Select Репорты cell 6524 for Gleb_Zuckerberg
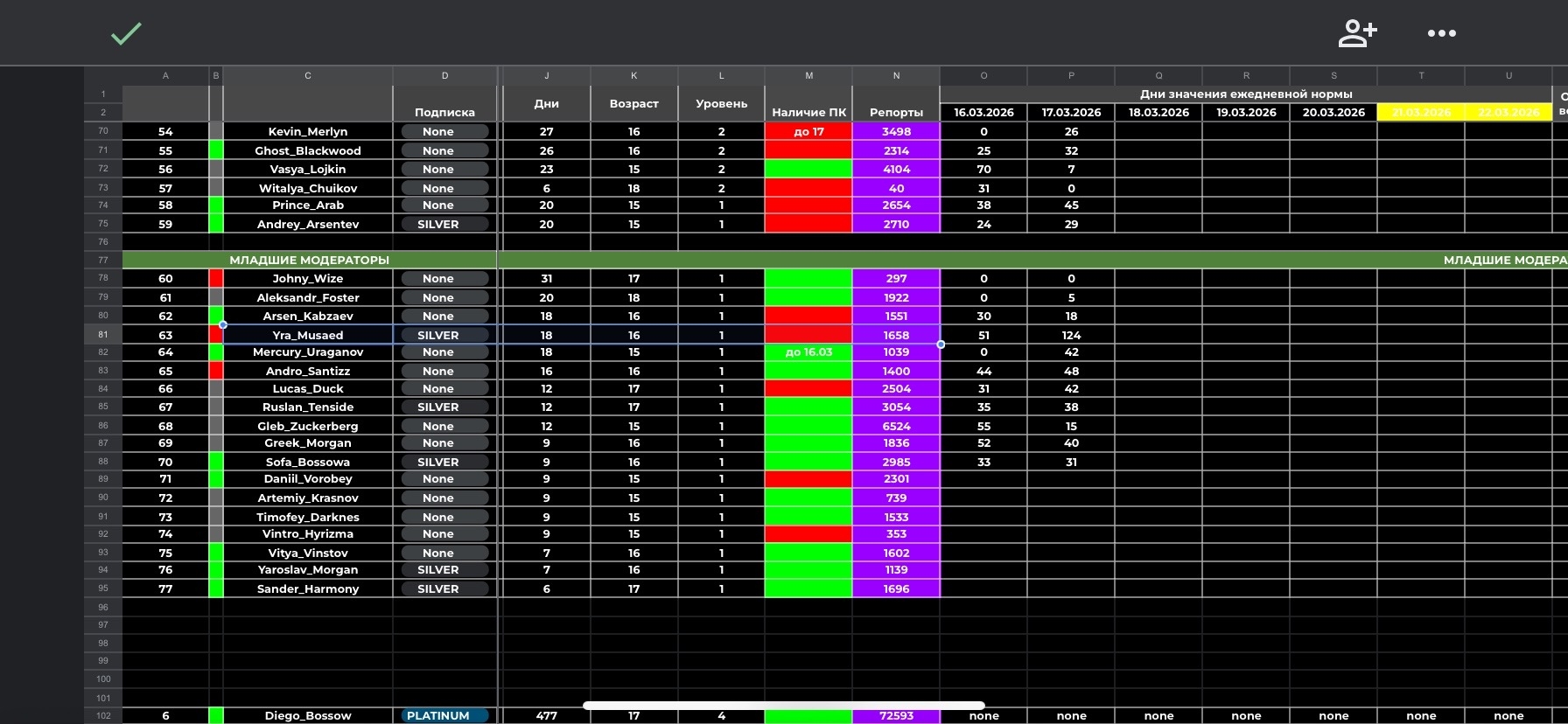 click(x=896, y=426)
